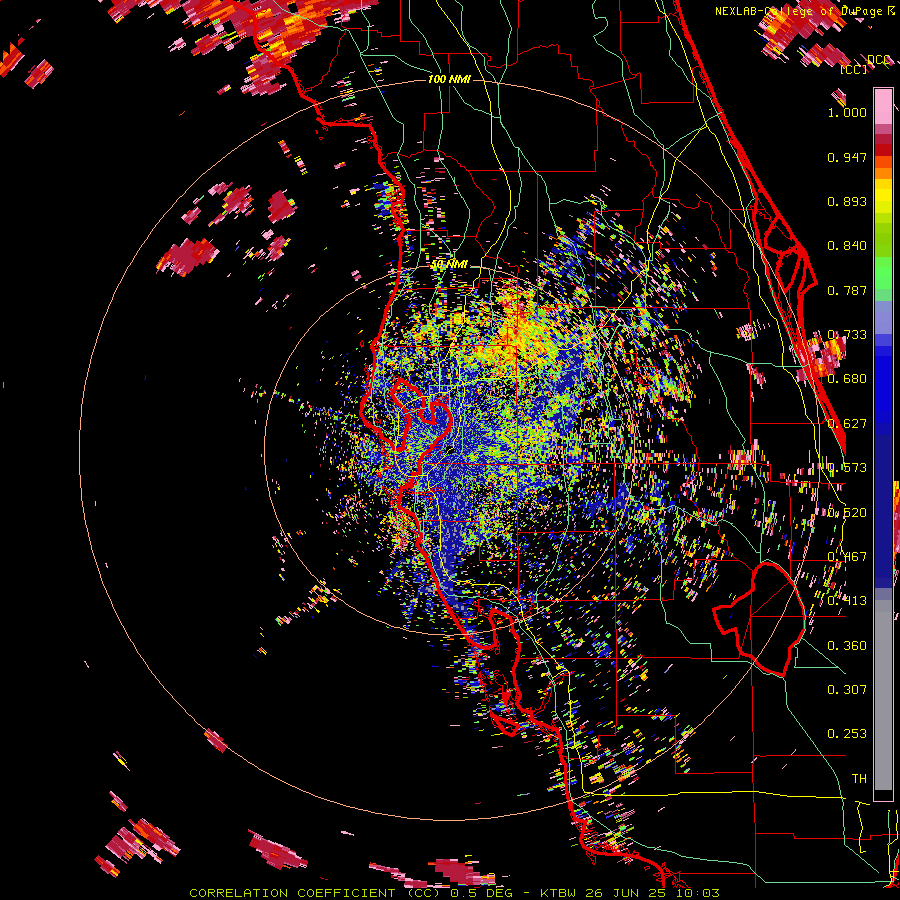Select the 0.253 legend value
The image size is (900, 900).
coord(847,734)
